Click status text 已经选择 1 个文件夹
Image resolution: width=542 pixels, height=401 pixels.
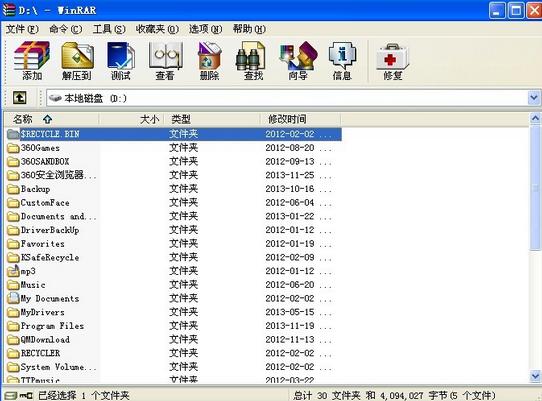pyautogui.click(x=84, y=395)
